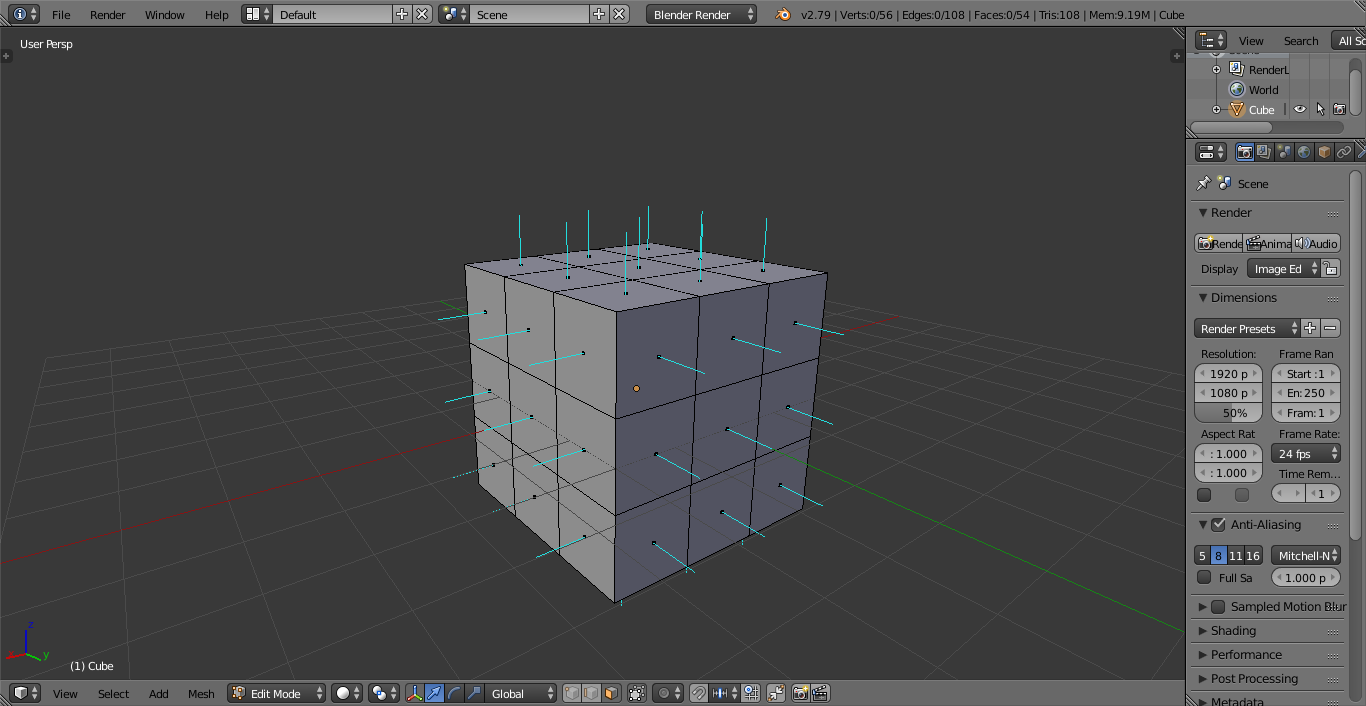Disable the Anti-Aliasing checkbox

[x=1218, y=525]
